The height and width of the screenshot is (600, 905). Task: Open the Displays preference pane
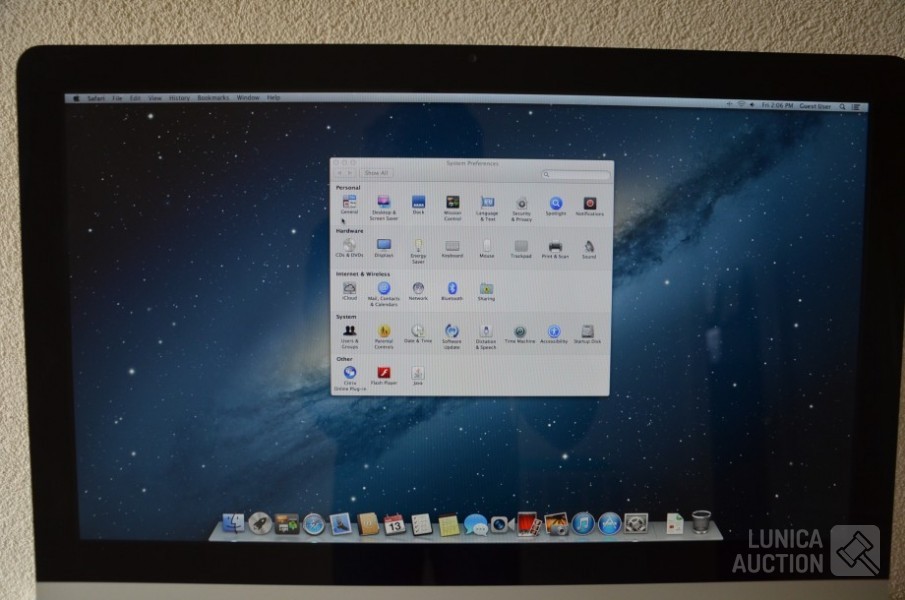coord(384,248)
